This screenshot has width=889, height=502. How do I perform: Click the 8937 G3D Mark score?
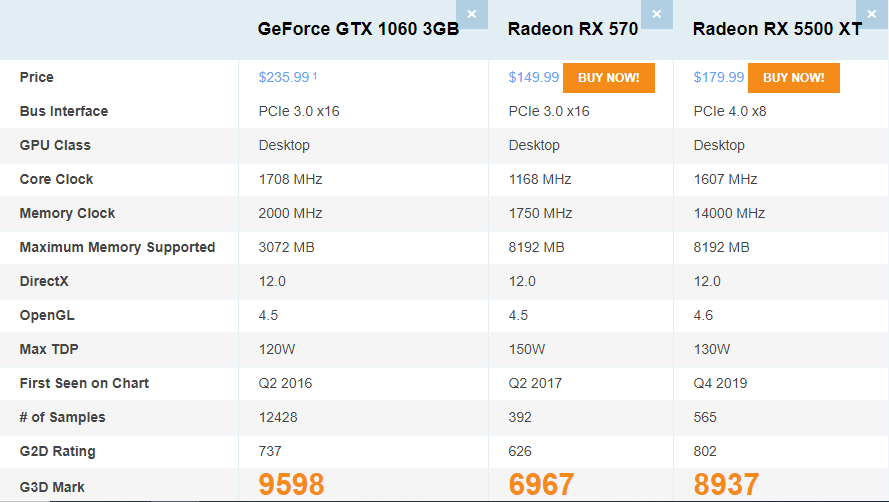(x=726, y=484)
